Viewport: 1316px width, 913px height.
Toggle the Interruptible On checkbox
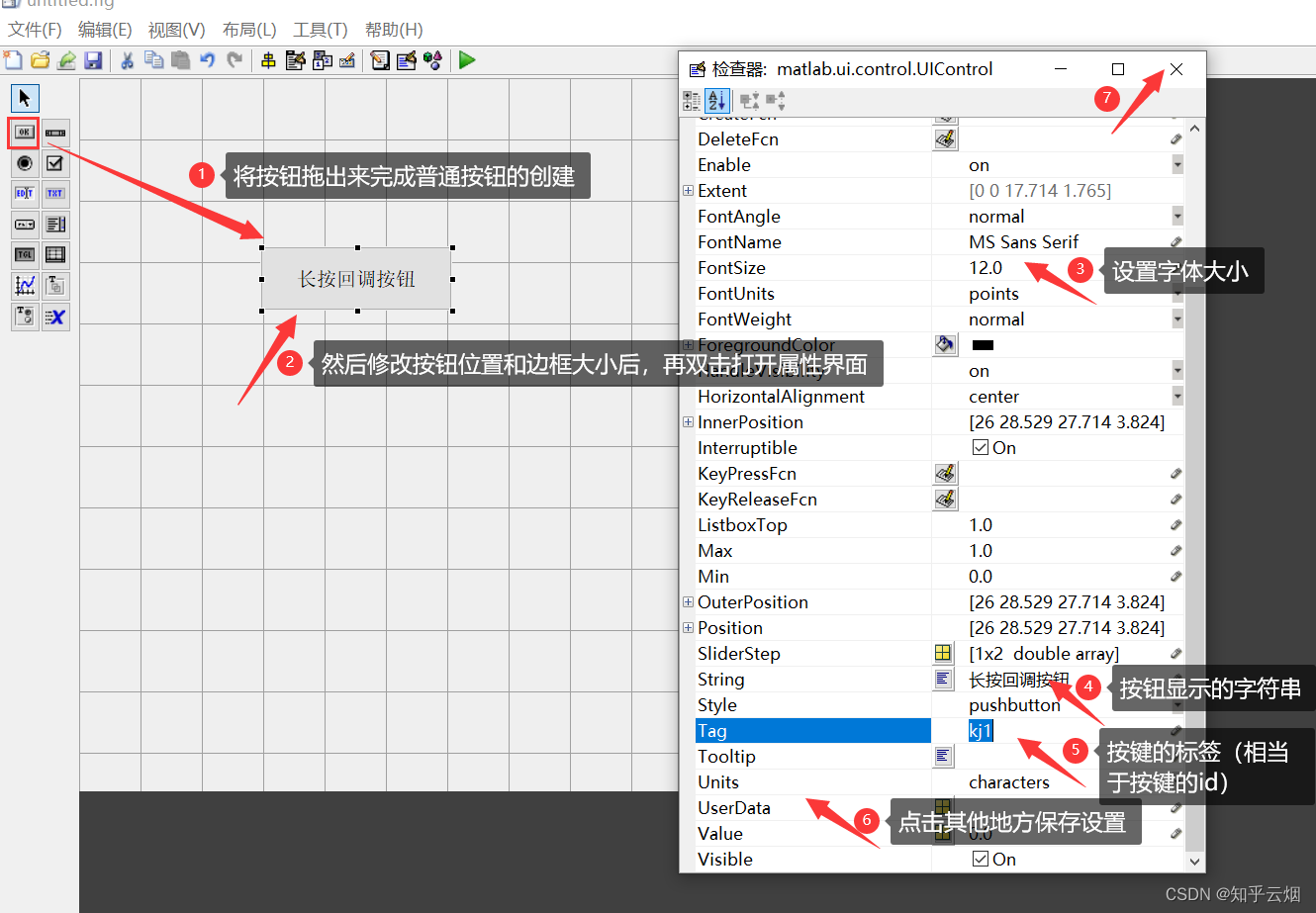pos(983,447)
